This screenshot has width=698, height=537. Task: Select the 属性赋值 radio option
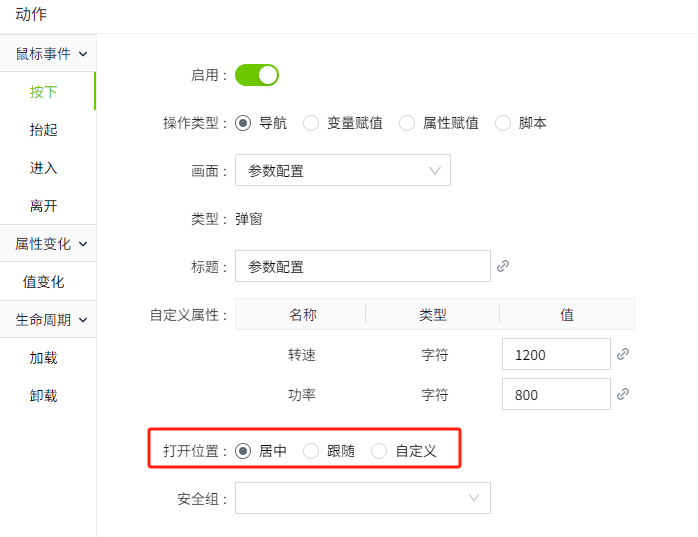click(x=407, y=123)
